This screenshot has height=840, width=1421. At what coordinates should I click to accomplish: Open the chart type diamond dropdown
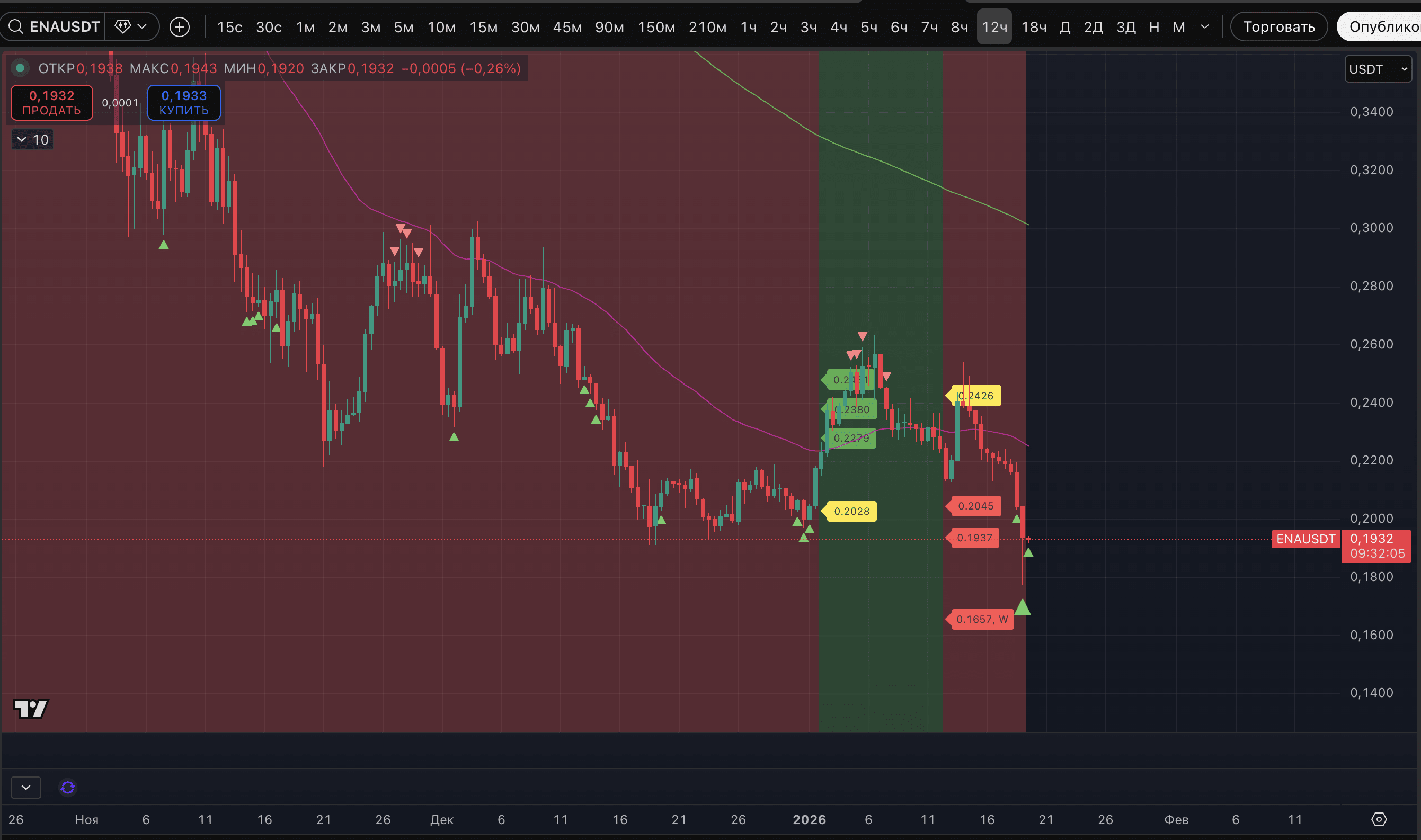[x=131, y=26]
